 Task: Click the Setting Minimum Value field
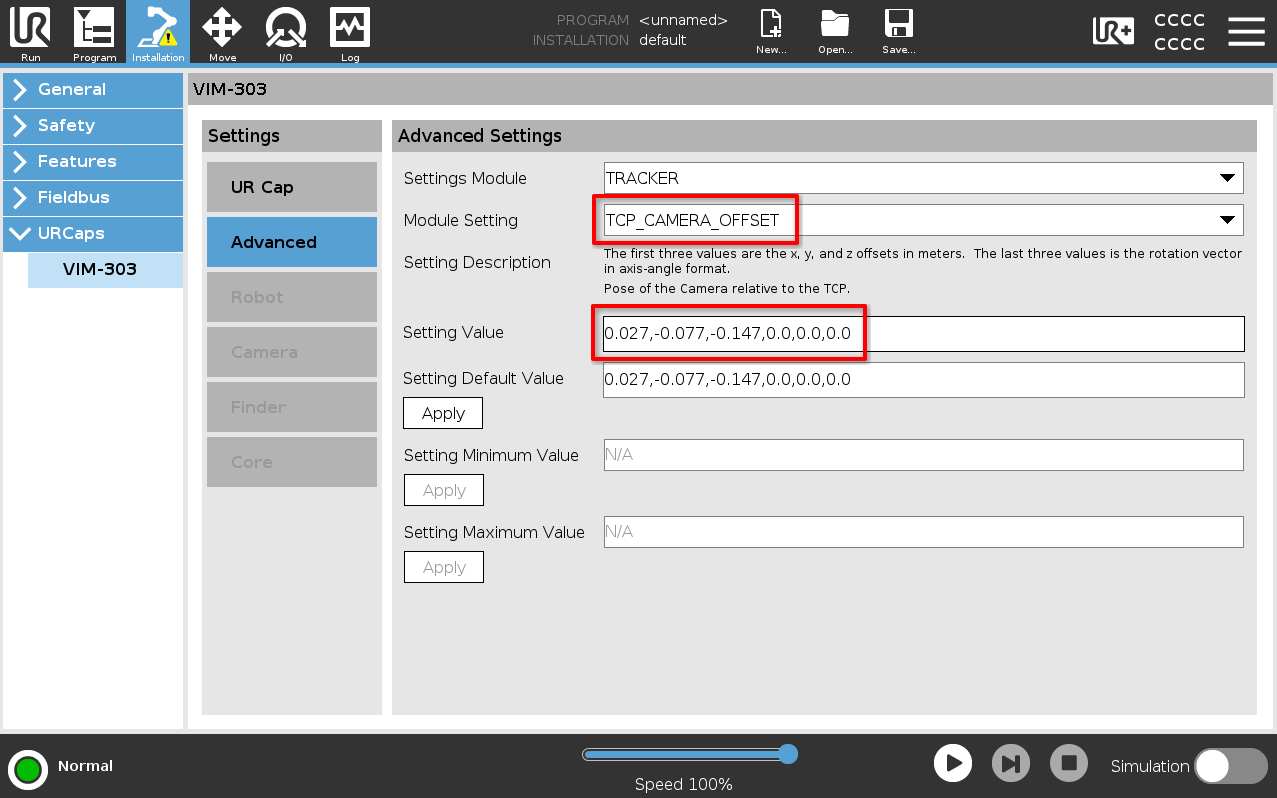coord(924,455)
